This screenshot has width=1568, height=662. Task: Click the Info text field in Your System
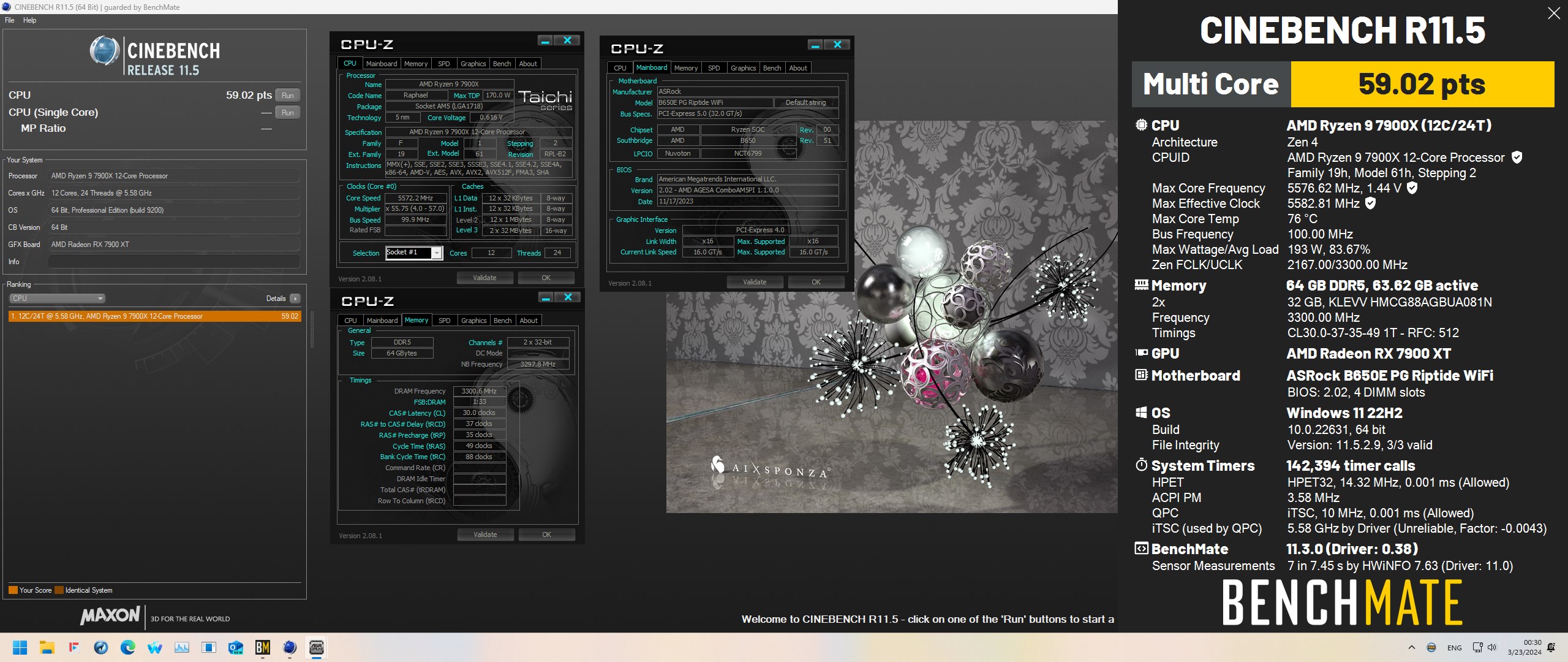coord(174,262)
